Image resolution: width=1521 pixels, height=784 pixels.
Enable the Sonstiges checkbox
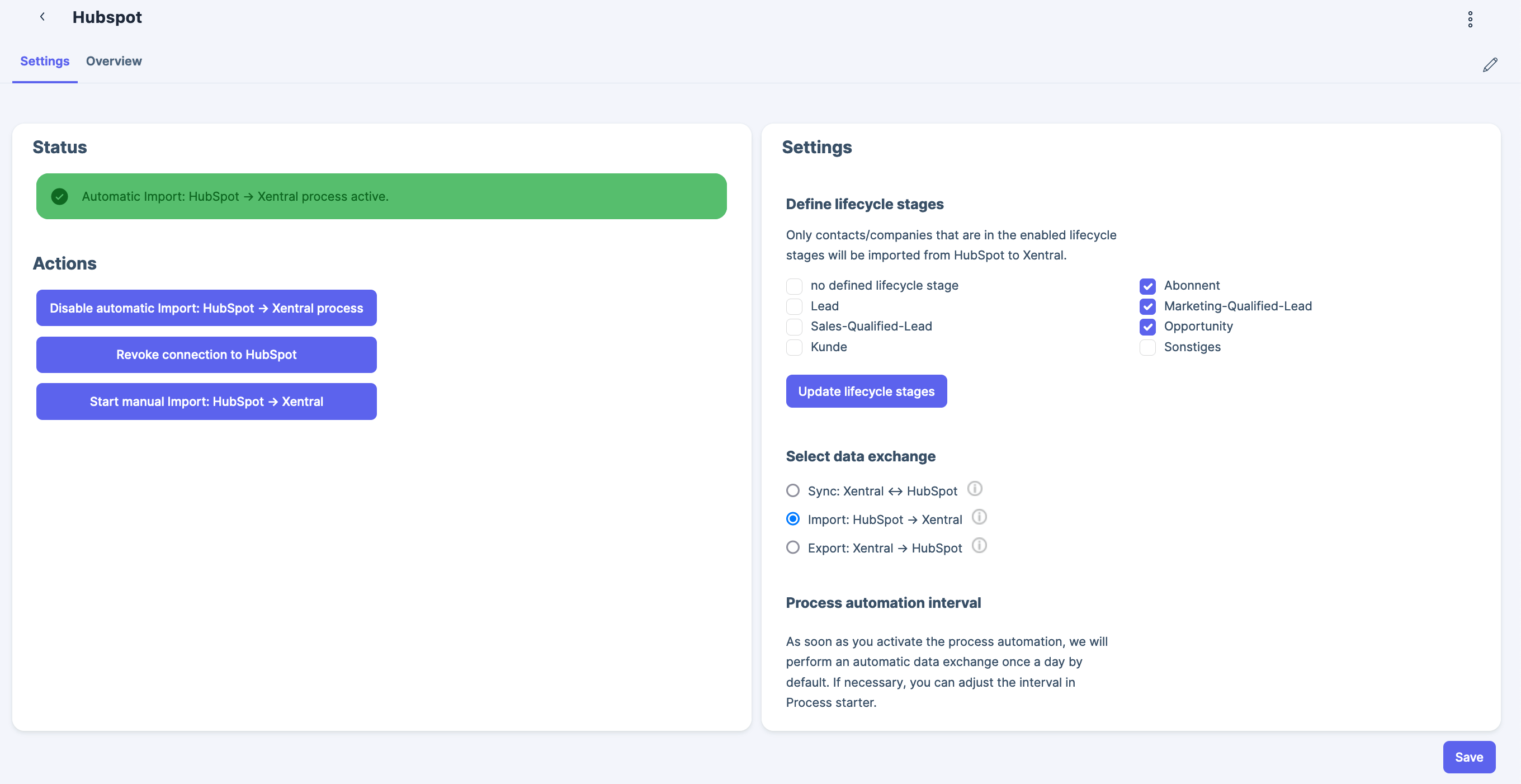(x=1147, y=347)
